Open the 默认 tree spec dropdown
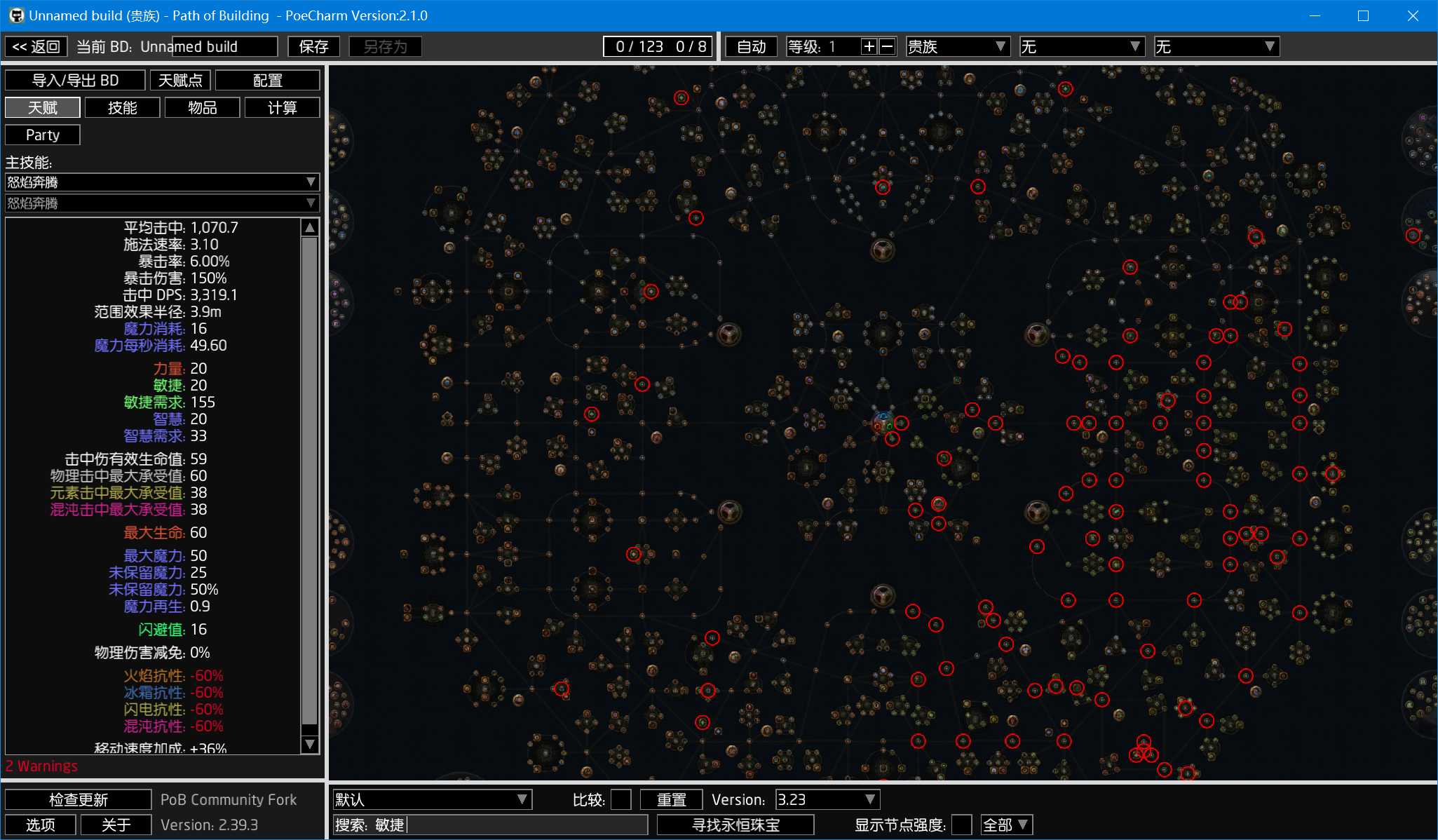The height and width of the screenshot is (840, 1438). click(432, 800)
